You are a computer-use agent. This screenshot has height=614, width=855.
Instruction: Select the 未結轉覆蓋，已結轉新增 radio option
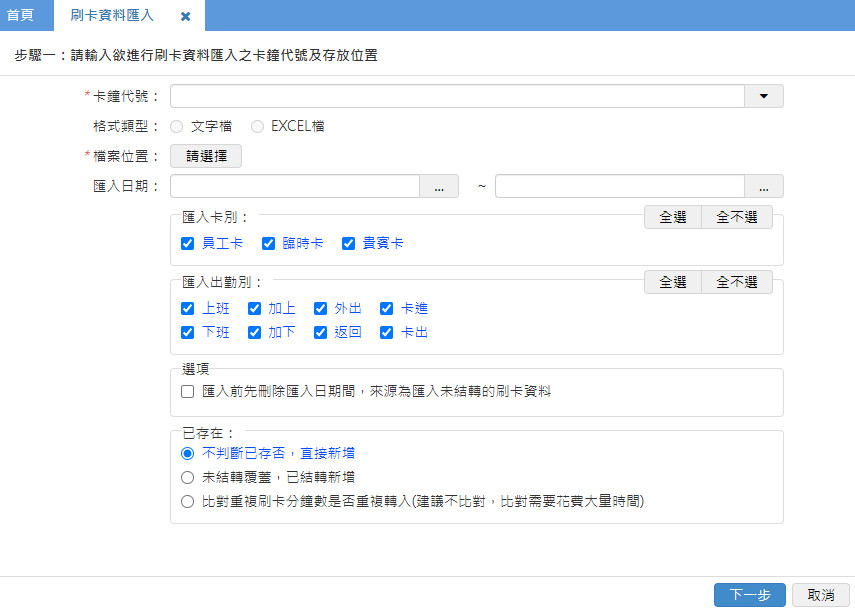click(188, 477)
